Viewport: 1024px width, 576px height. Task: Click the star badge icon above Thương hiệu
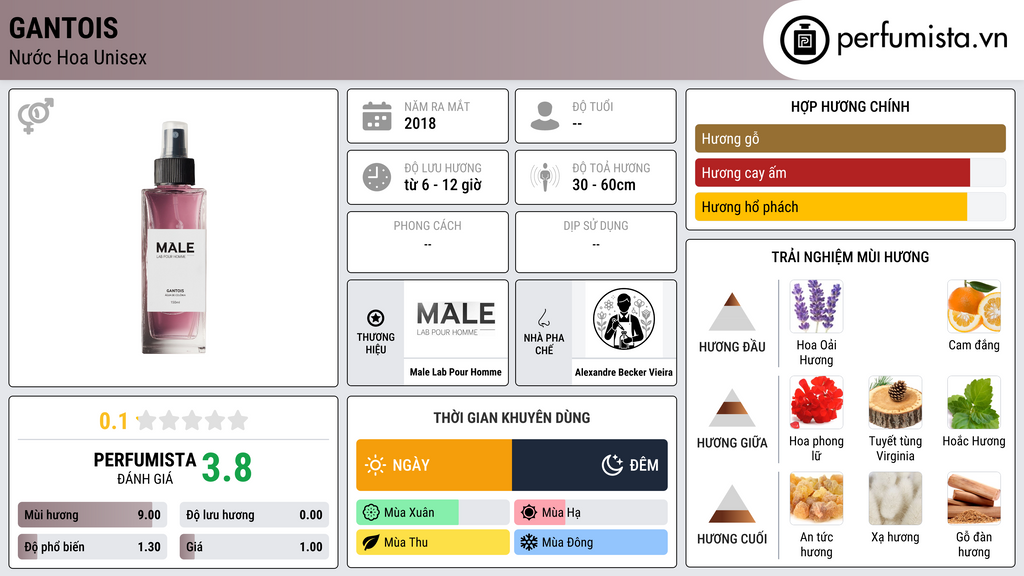(x=376, y=318)
